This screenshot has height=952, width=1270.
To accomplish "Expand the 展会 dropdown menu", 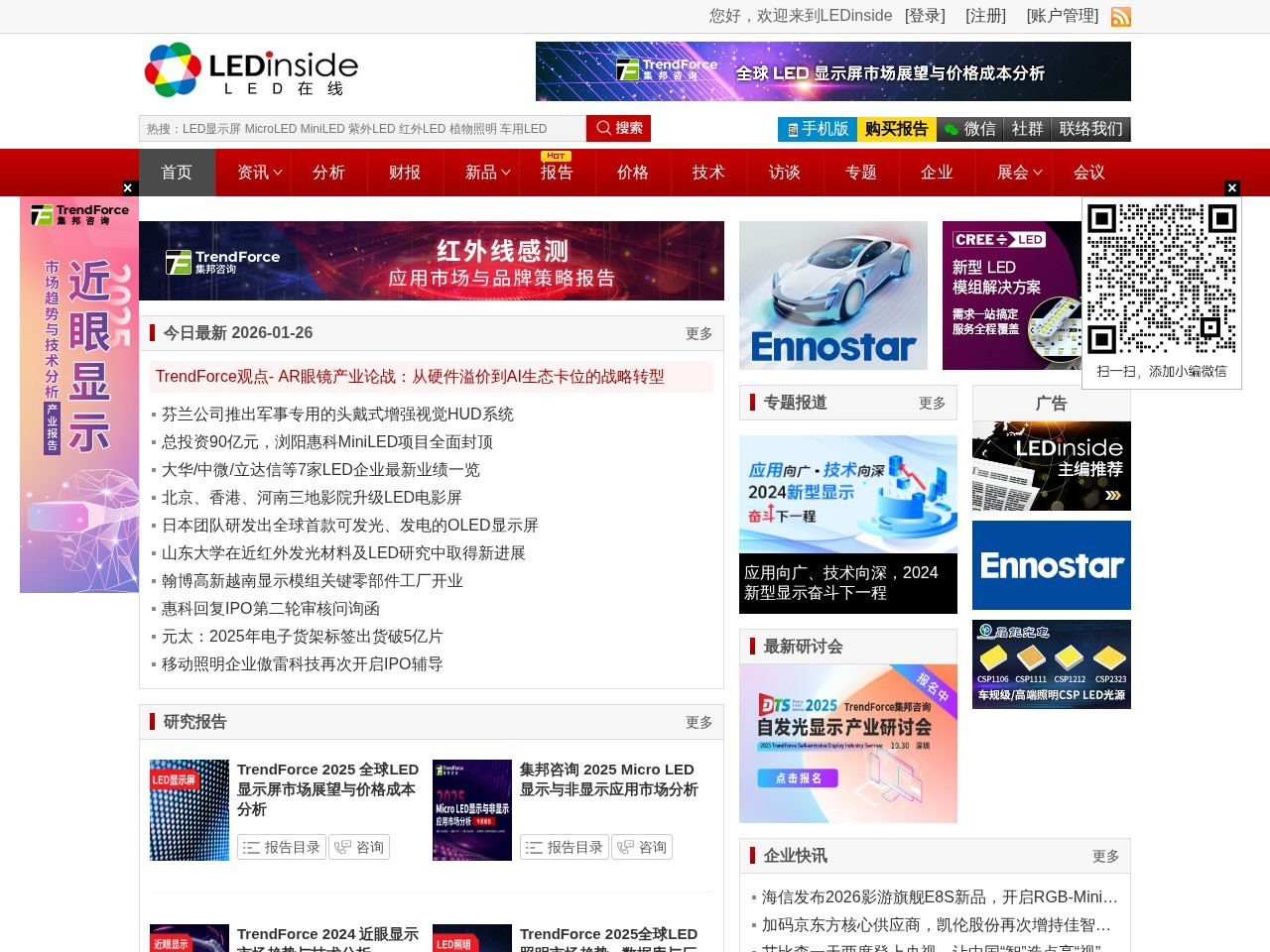I will [x=1019, y=173].
